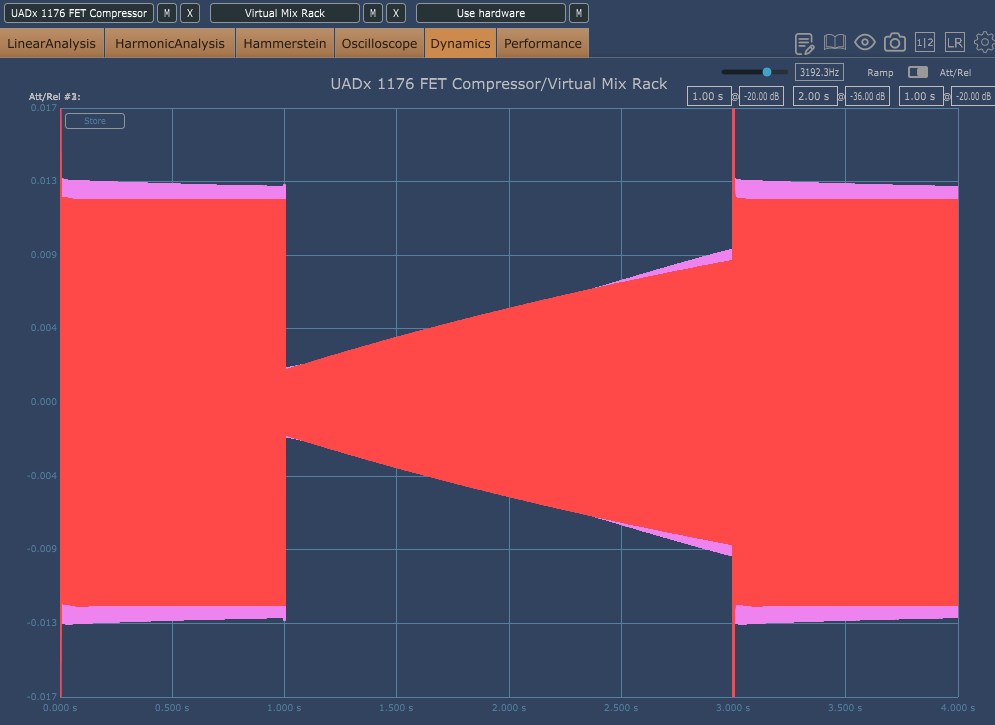This screenshot has height=725, width=995.
Task: Go to the Oscilloscope tab
Action: (x=379, y=43)
